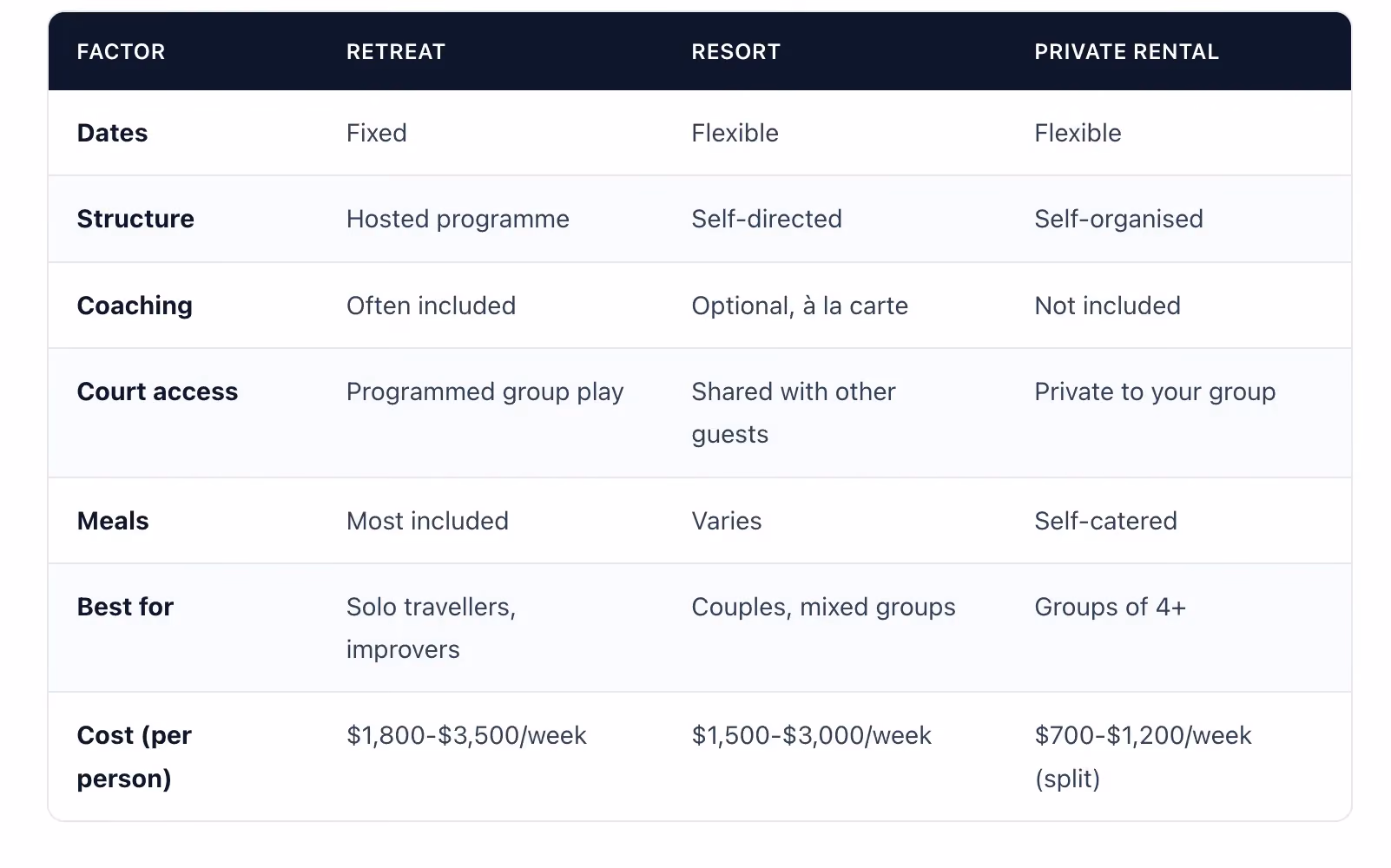Select the Court access row label
1391x868 pixels.
pos(157,391)
